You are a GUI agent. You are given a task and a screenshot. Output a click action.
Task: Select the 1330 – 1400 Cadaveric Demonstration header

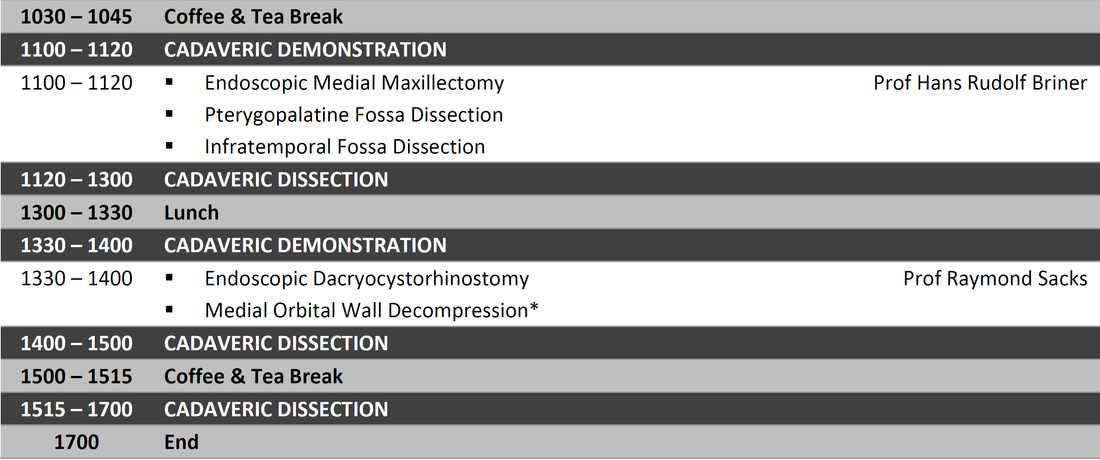pos(550,245)
